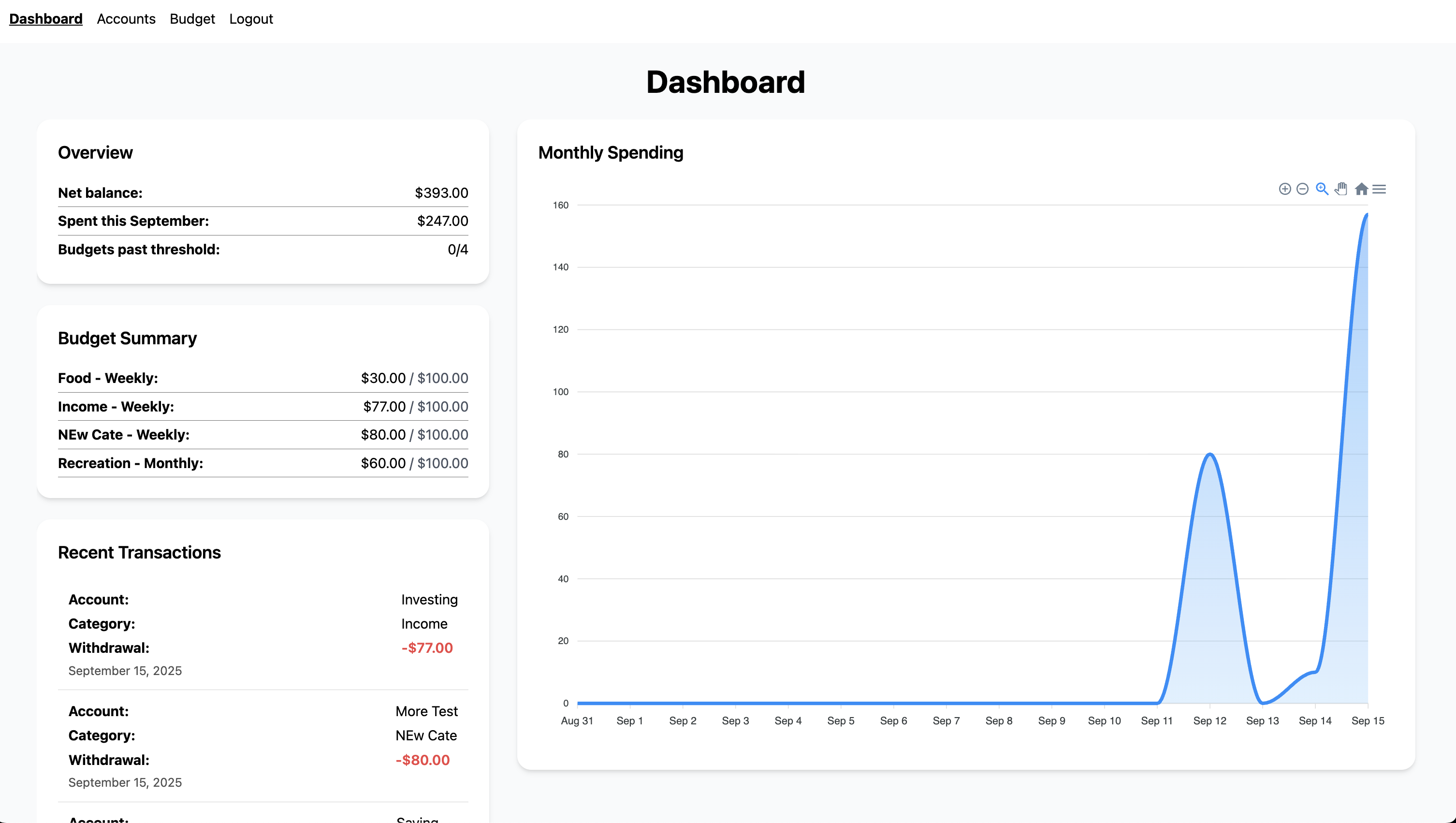Reset the chart view with the home icon
The image size is (1456, 823).
click(1361, 189)
